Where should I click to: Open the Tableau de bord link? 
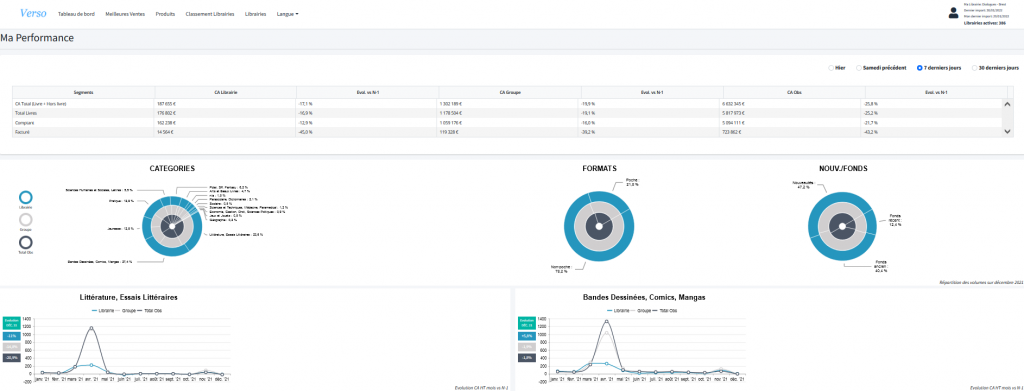click(x=76, y=14)
